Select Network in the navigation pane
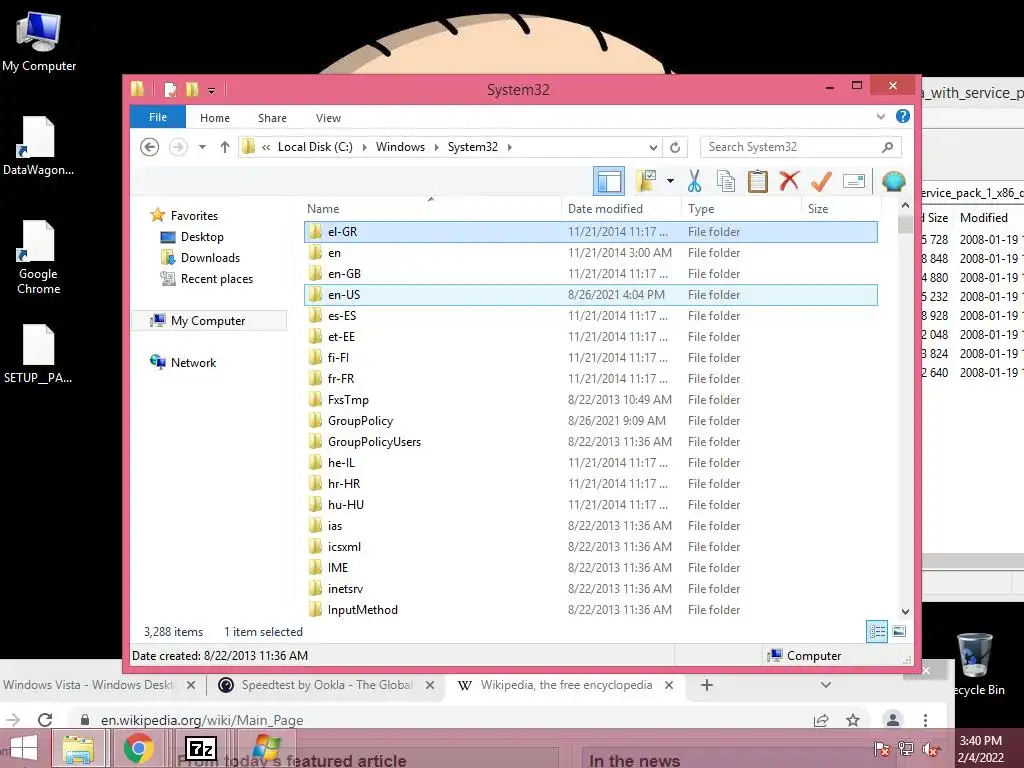Viewport: 1024px width, 768px height. [193, 362]
